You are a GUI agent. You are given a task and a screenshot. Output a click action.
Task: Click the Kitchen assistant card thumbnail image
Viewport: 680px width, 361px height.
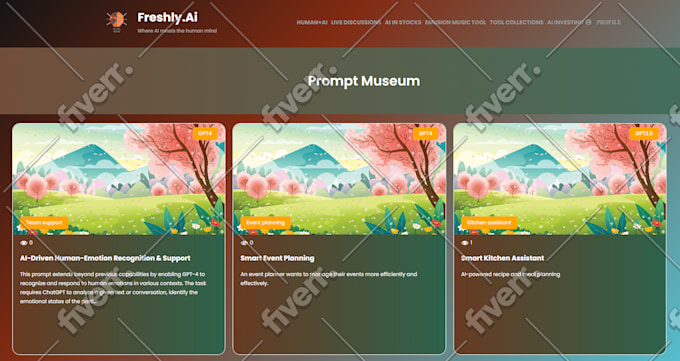coord(559,179)
